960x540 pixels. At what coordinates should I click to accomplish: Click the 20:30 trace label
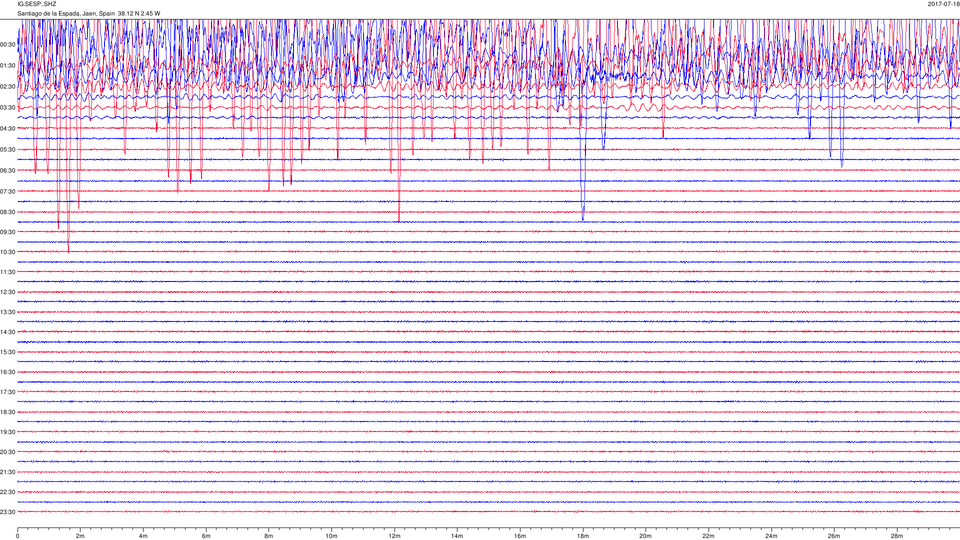click(8, 452)
